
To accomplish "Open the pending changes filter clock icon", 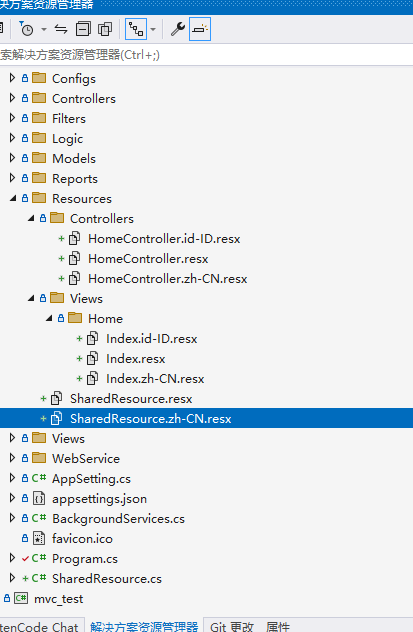I will (26, 29).
